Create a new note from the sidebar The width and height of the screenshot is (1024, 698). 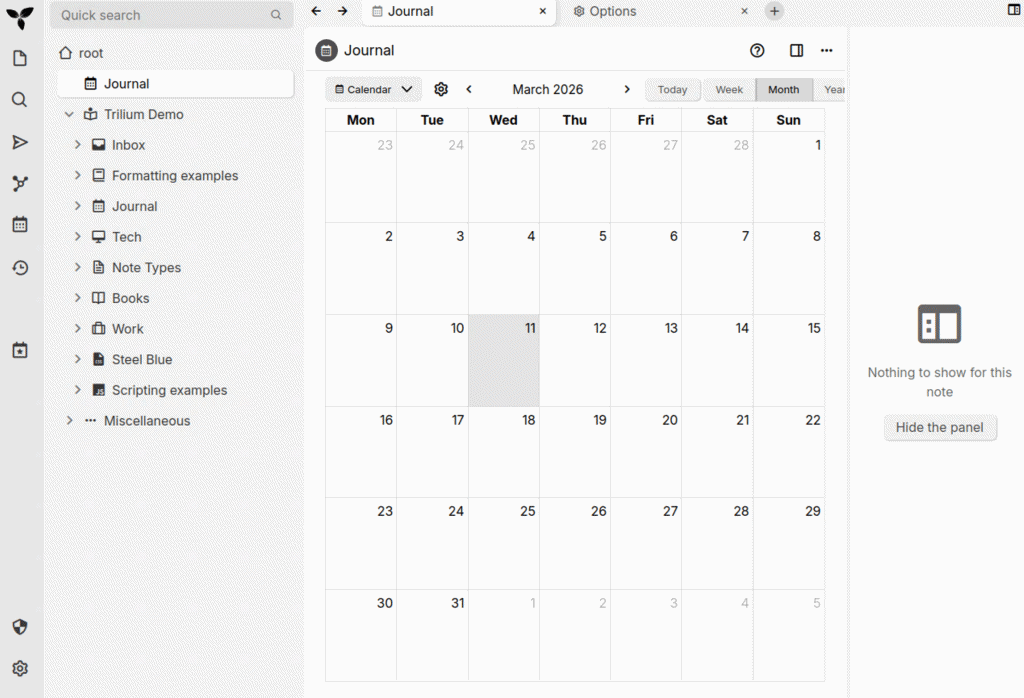click(x=20, y=59)
